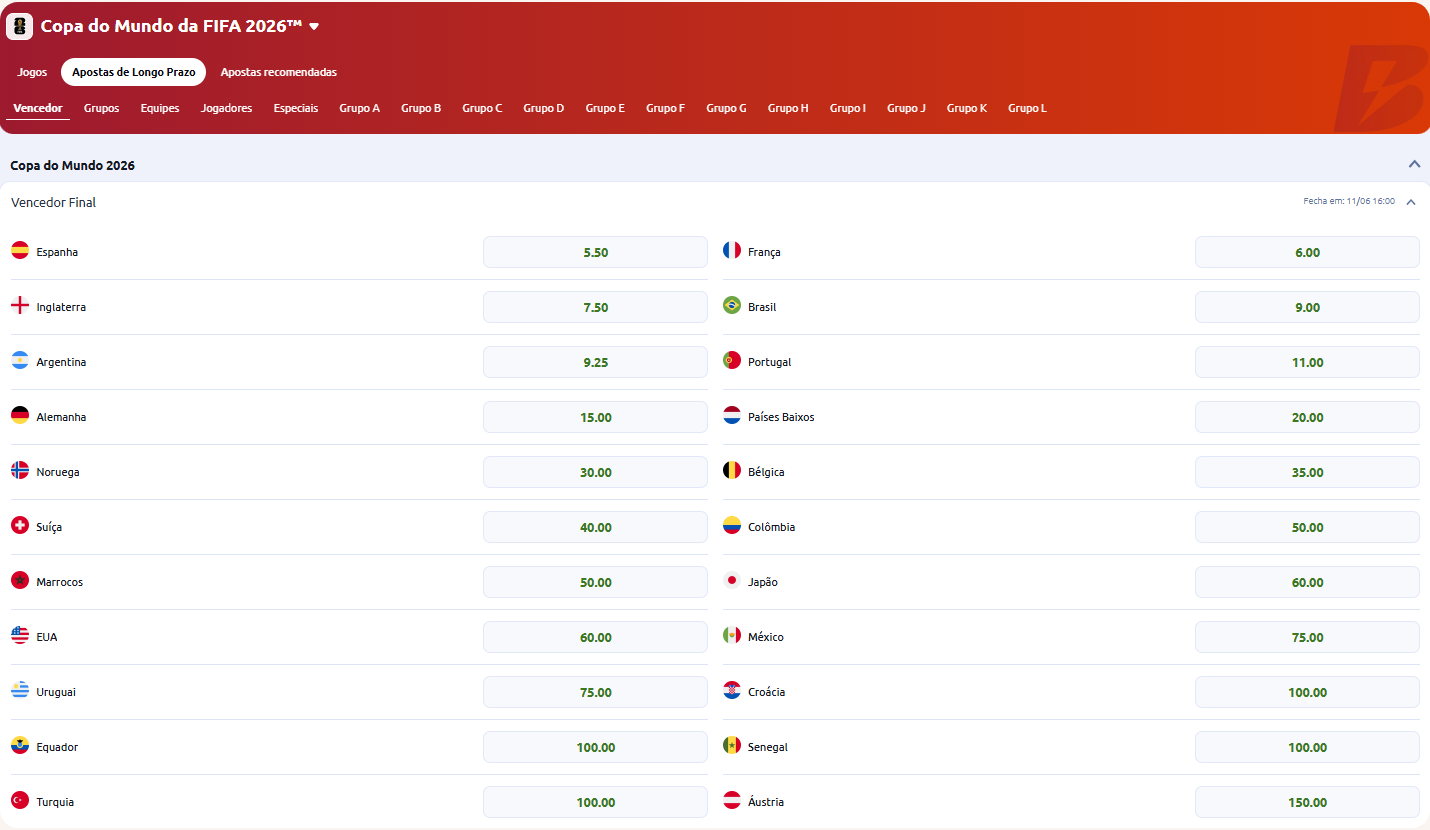The image size is (1430, 830).
Task: Click the Noruega flag icon
Action: [20, 471]
